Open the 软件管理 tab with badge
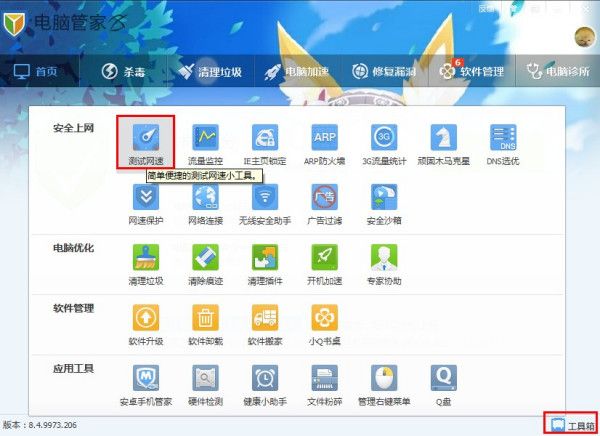Screen dimensions: 600x436 (x=471, y=71)
